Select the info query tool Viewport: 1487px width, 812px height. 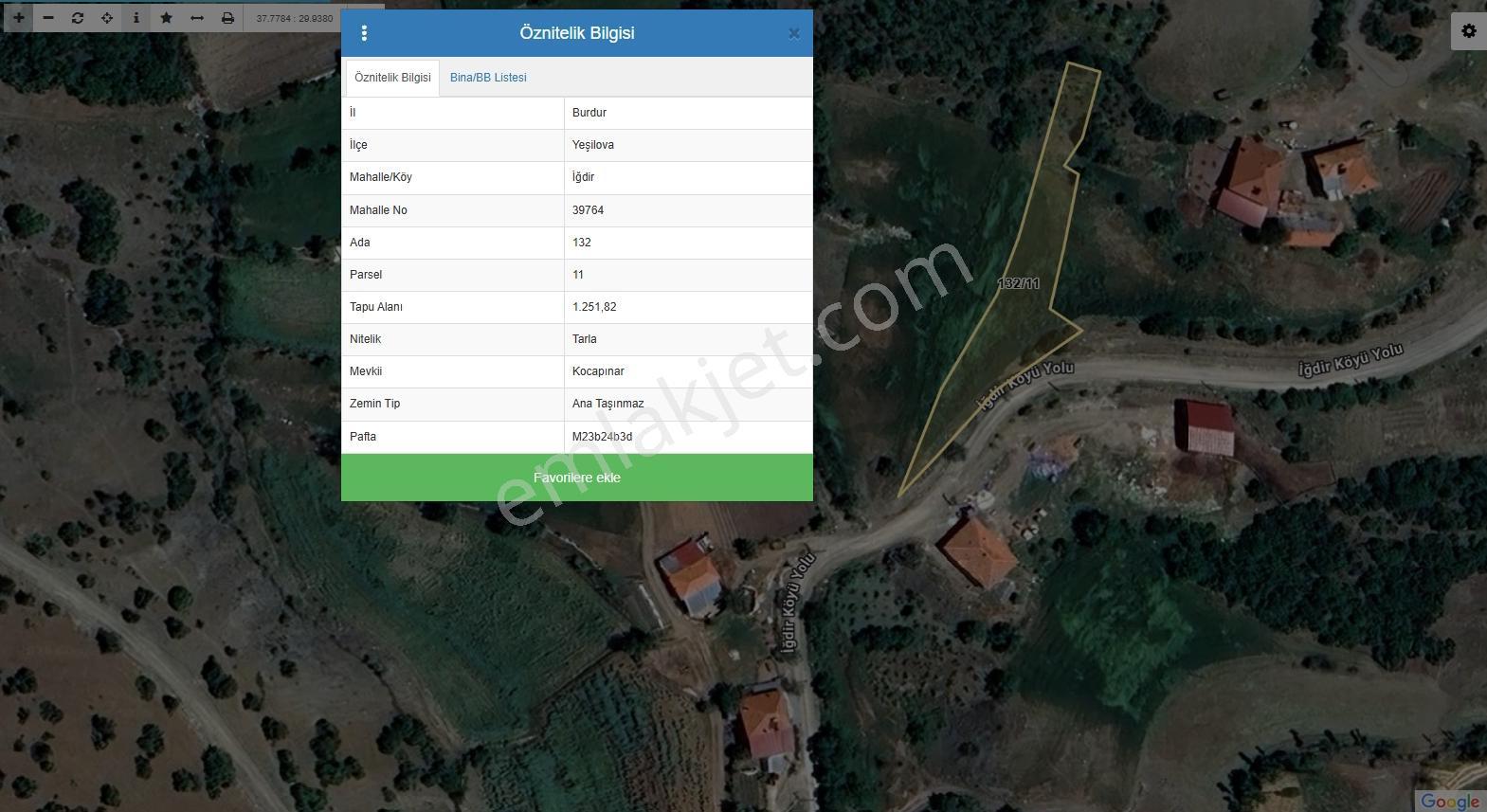[x=136, y=18]
